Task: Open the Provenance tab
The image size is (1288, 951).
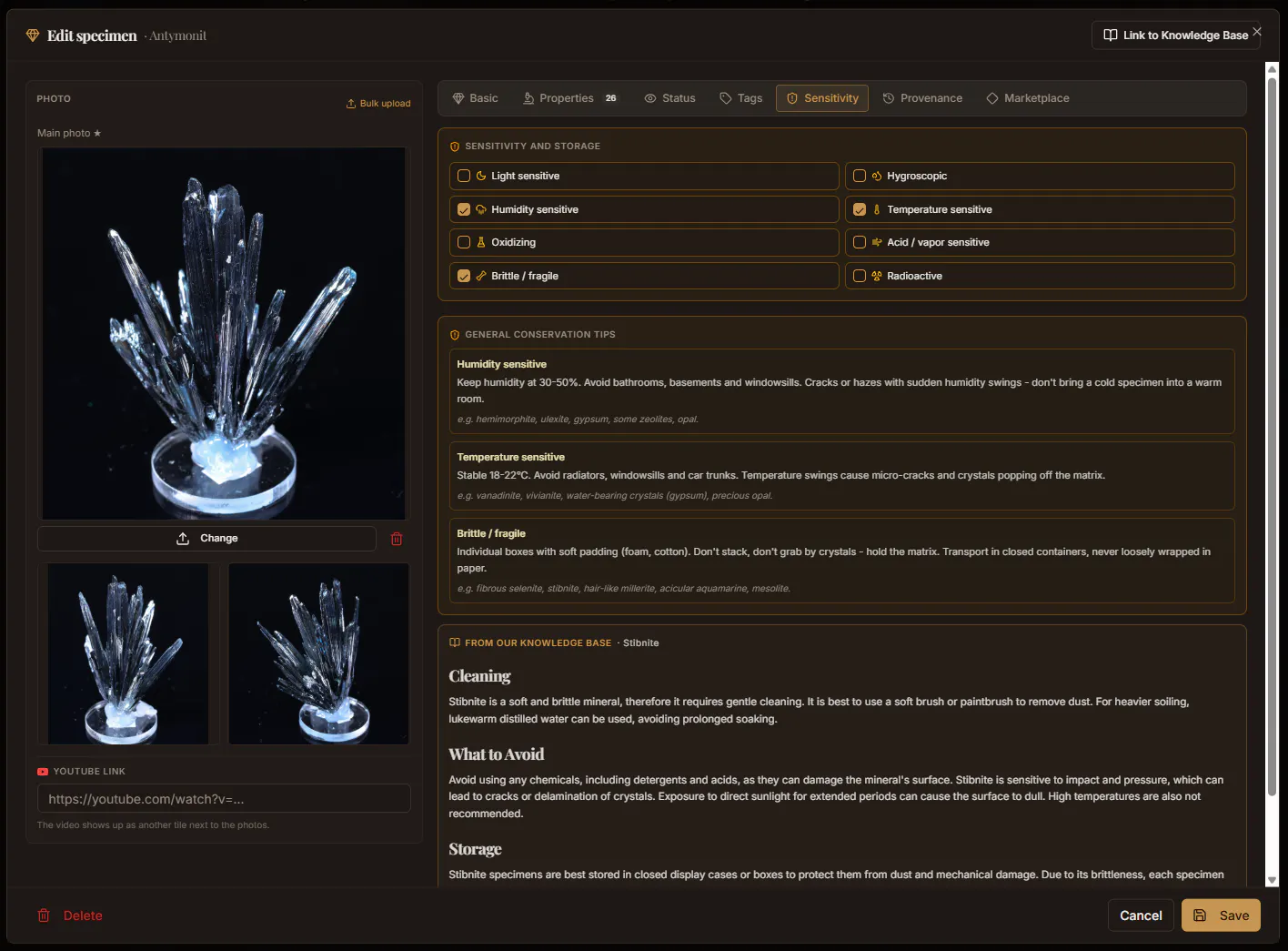Action: [x=923, y=98]
